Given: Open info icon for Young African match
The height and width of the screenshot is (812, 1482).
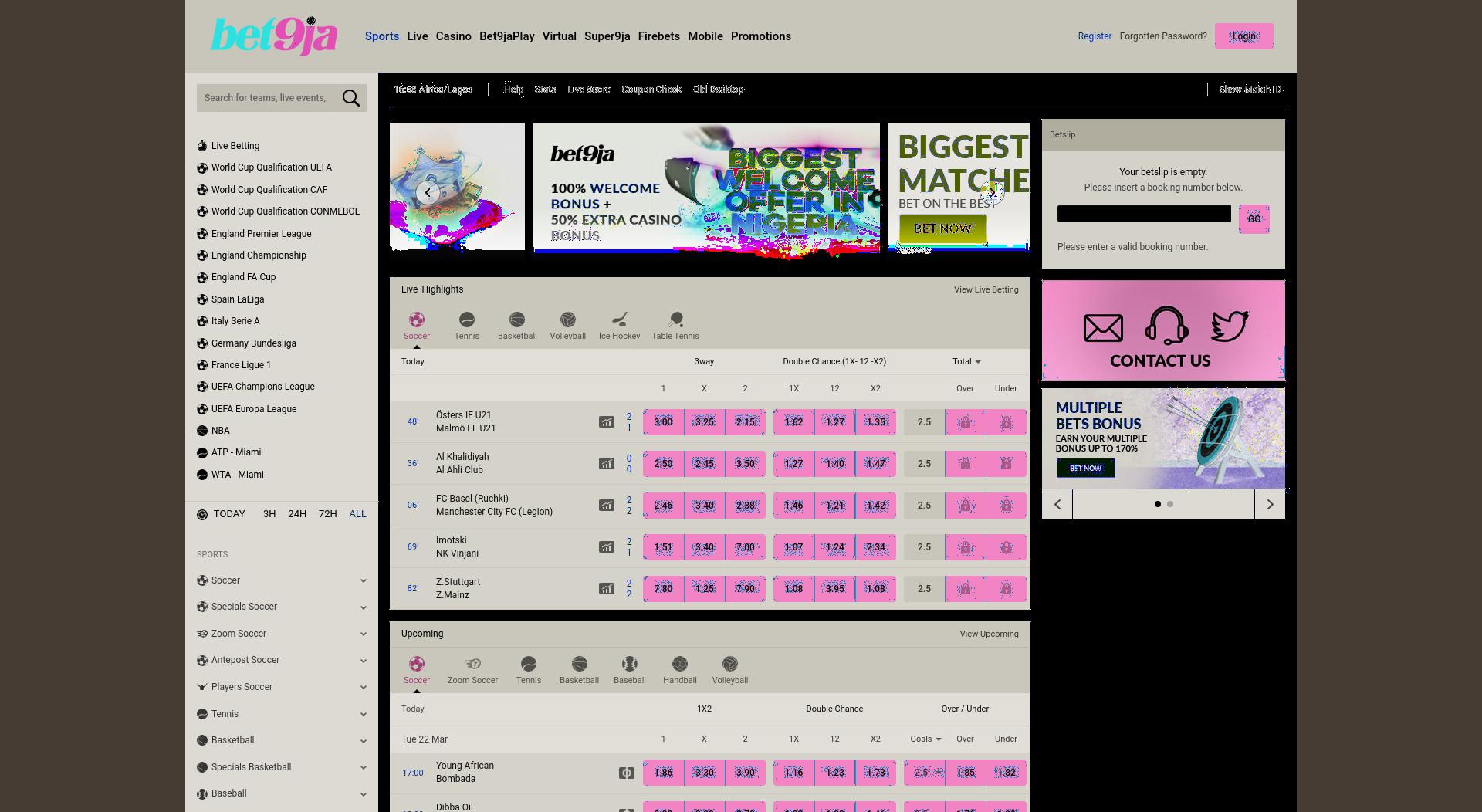Looking at the screenshot, I should (x=627, y=773).
